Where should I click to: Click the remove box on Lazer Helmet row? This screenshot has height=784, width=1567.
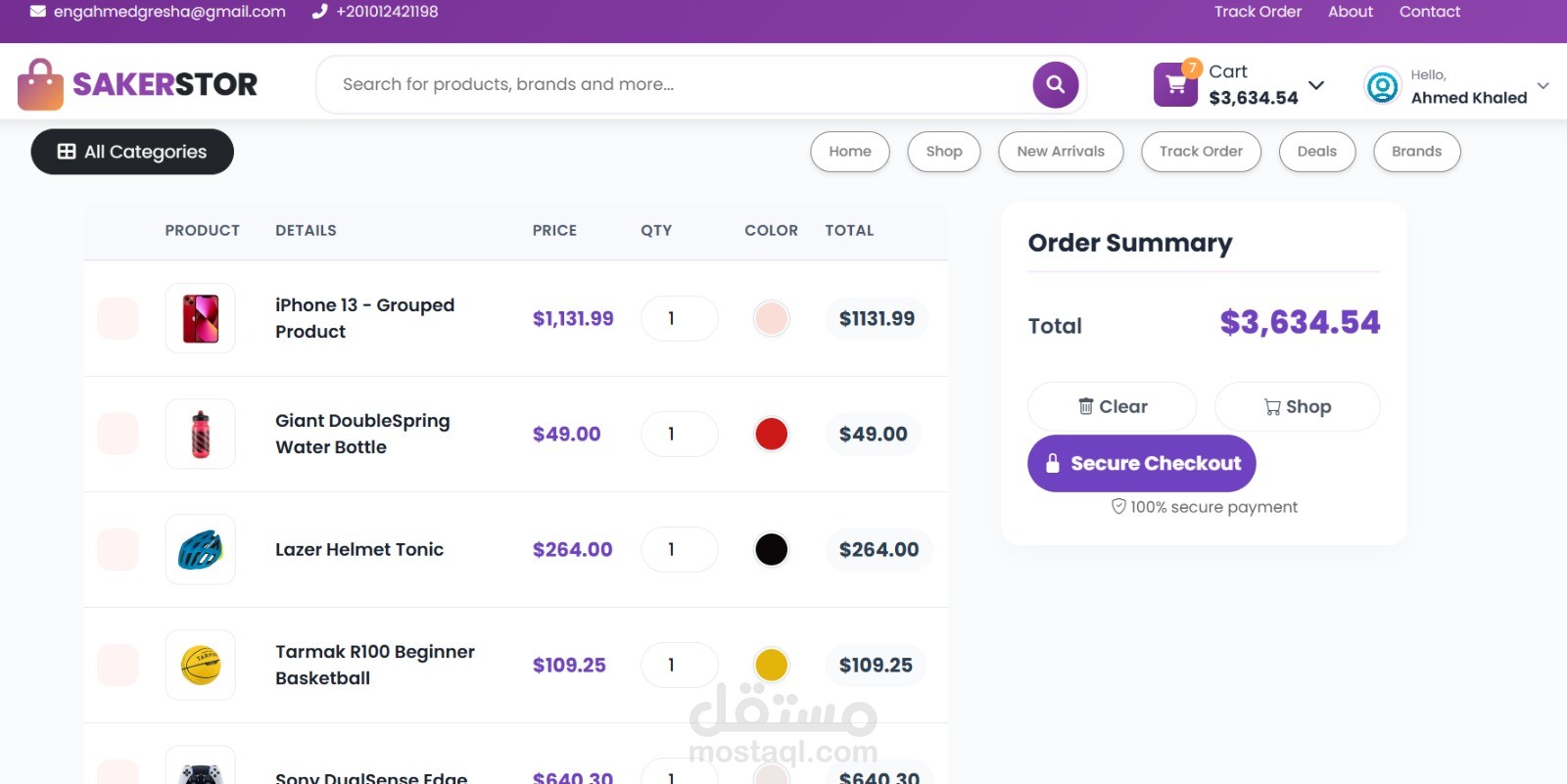point(118,549)
